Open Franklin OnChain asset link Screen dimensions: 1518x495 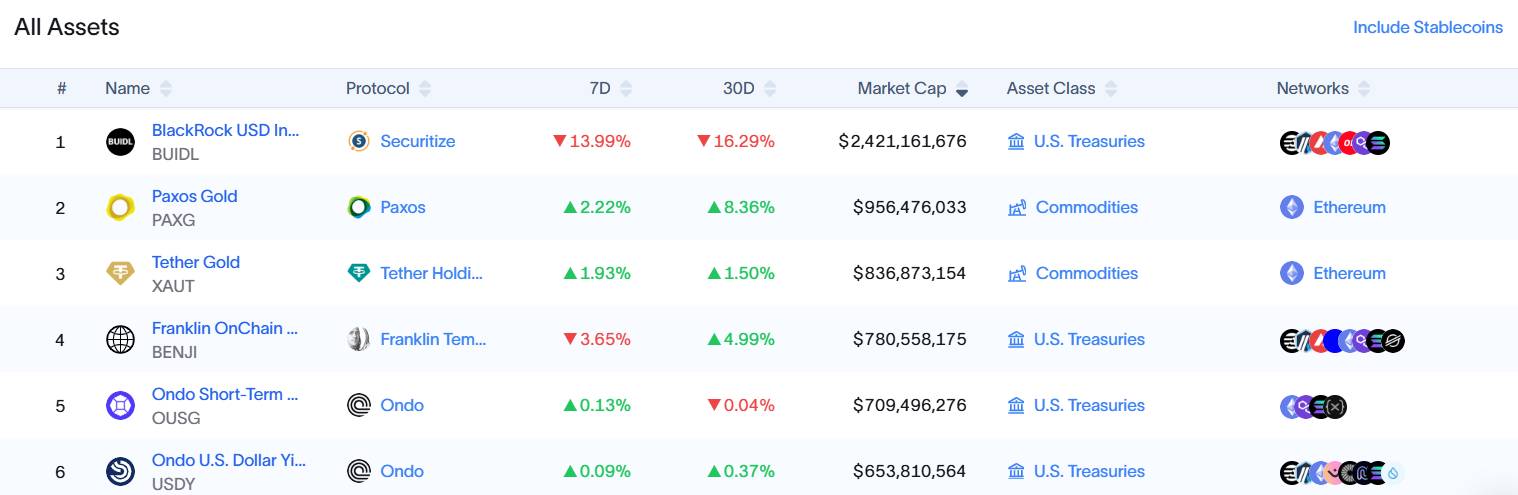224,328
